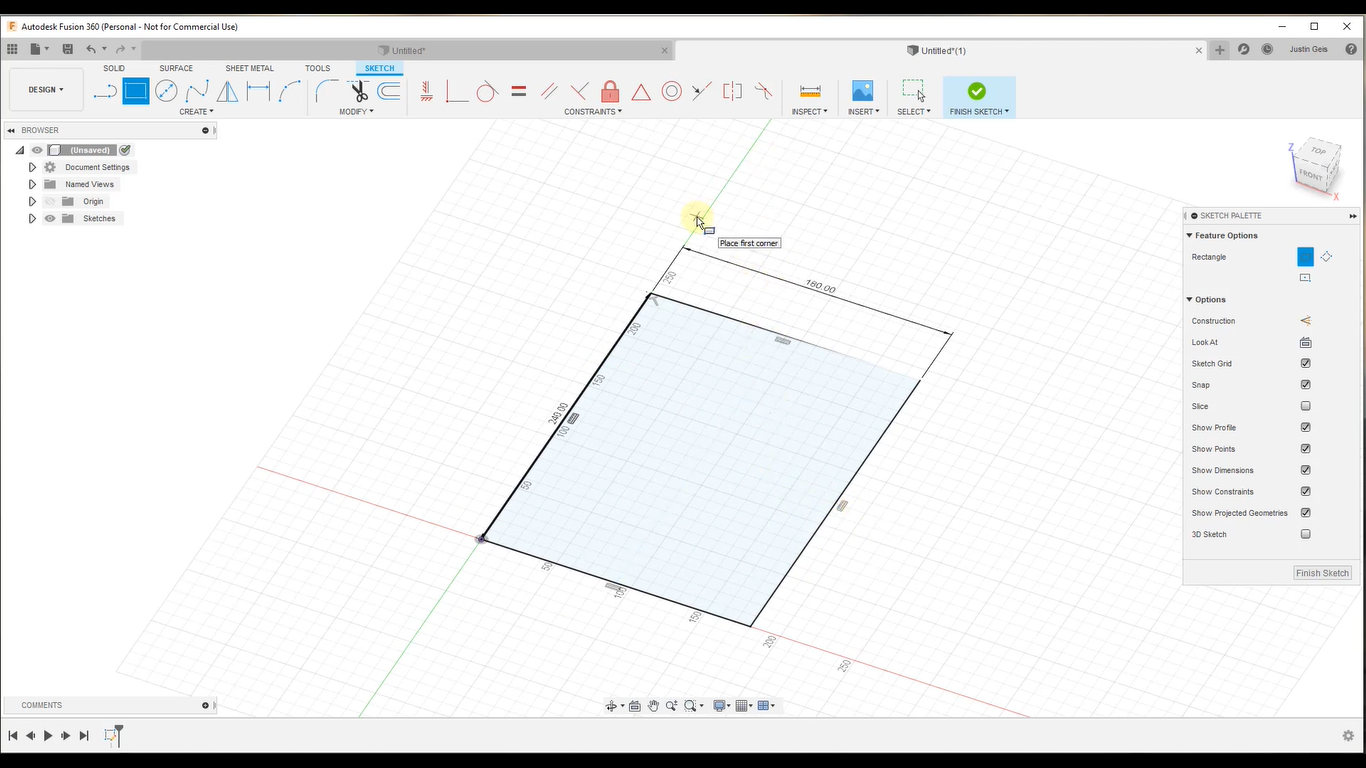Select the Fillet tool

326,92
